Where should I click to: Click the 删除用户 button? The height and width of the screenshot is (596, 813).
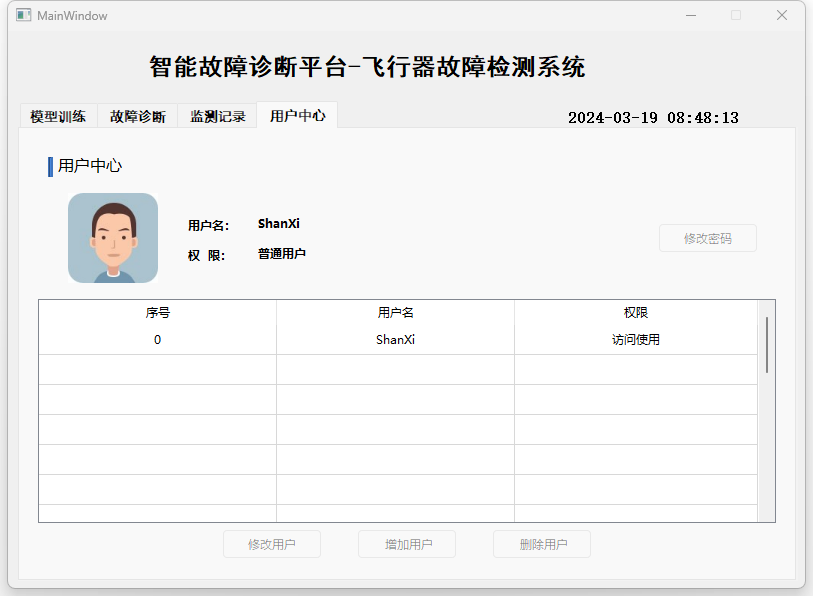point(542,544)
